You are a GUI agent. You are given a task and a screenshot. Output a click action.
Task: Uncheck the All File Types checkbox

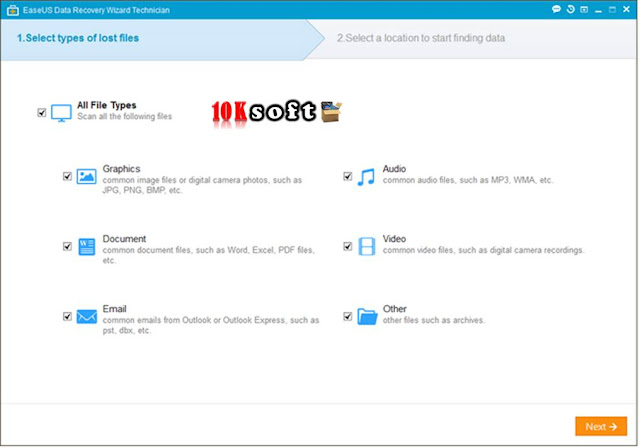(x=42, y=113)
